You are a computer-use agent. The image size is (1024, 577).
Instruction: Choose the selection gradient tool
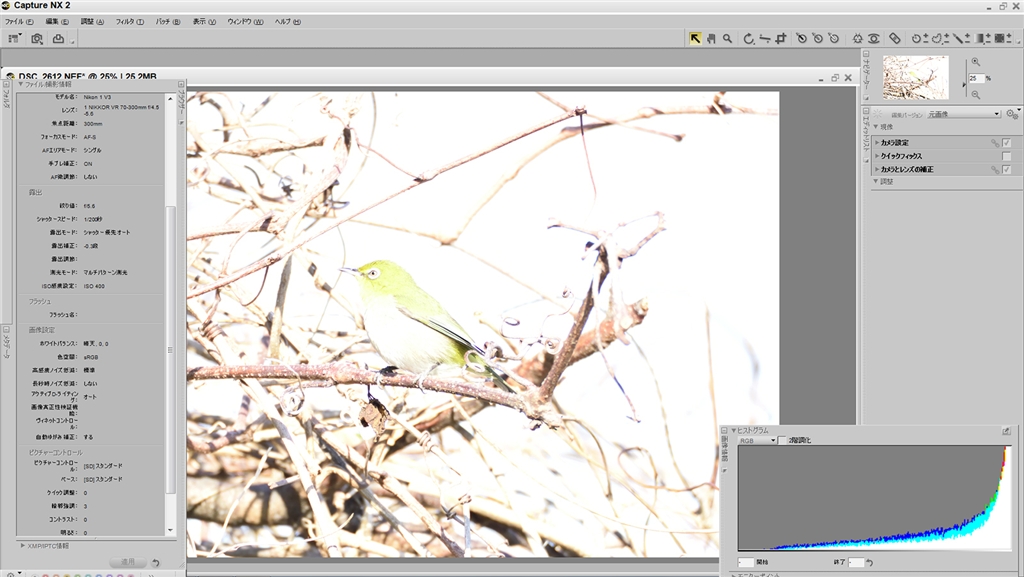click(x=982, y=39)
